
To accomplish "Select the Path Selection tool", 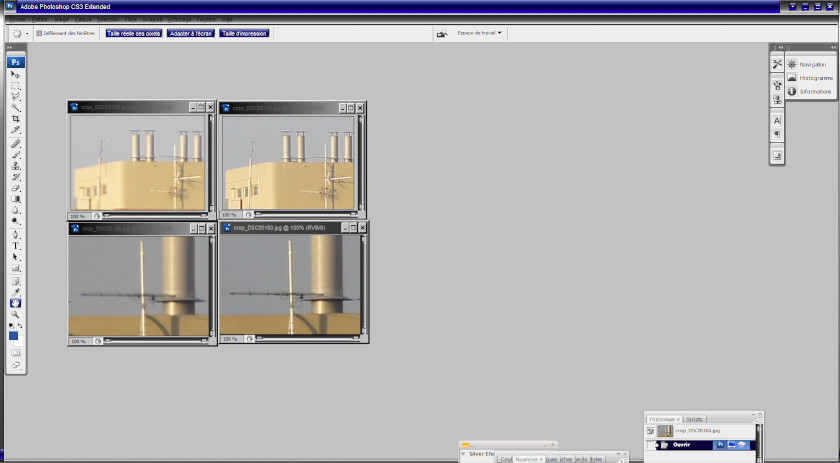I will [x=16, y=257].
